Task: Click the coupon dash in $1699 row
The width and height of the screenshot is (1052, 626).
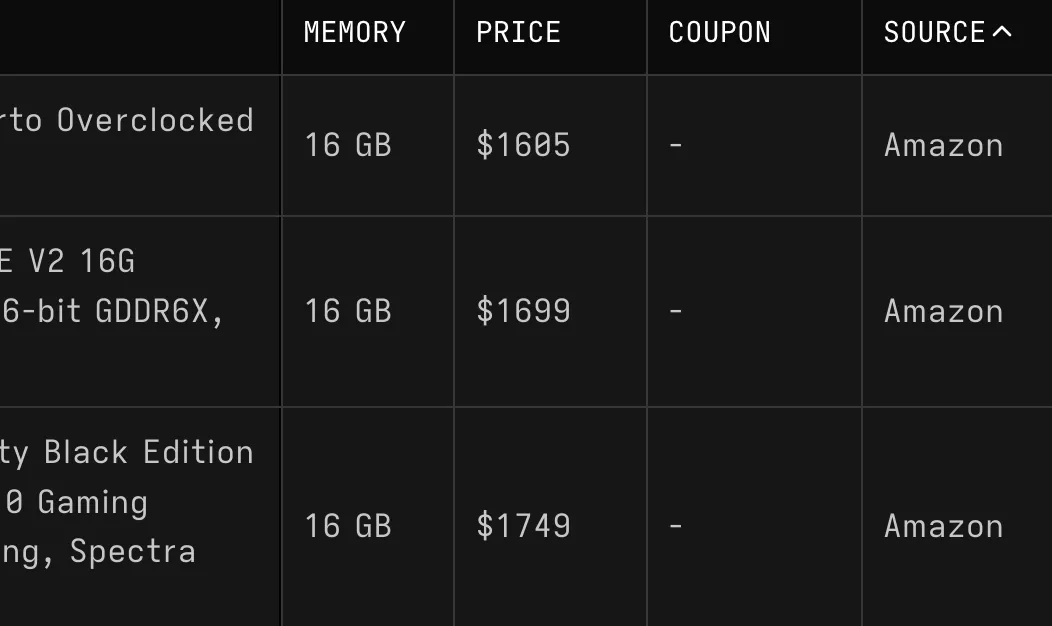Action: click(x=676, y=311)
